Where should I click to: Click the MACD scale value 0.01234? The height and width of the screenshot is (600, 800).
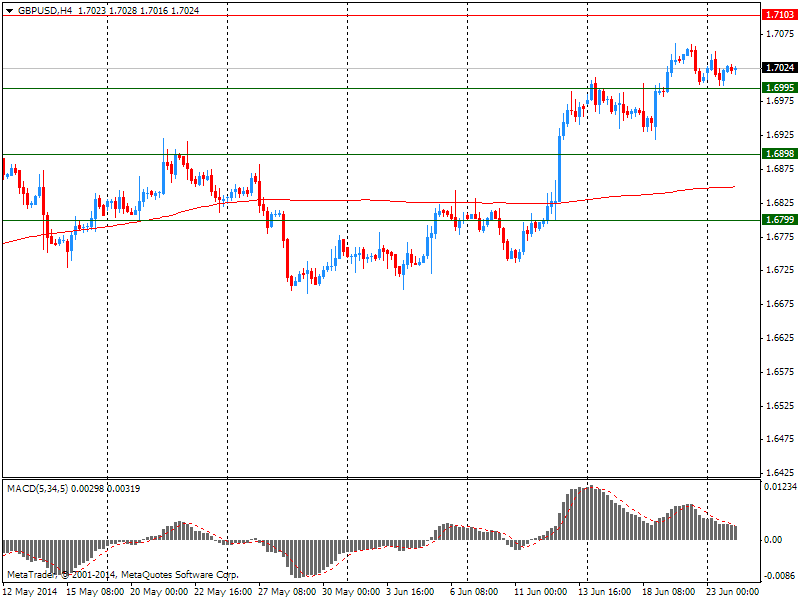(x=780, y=487)
